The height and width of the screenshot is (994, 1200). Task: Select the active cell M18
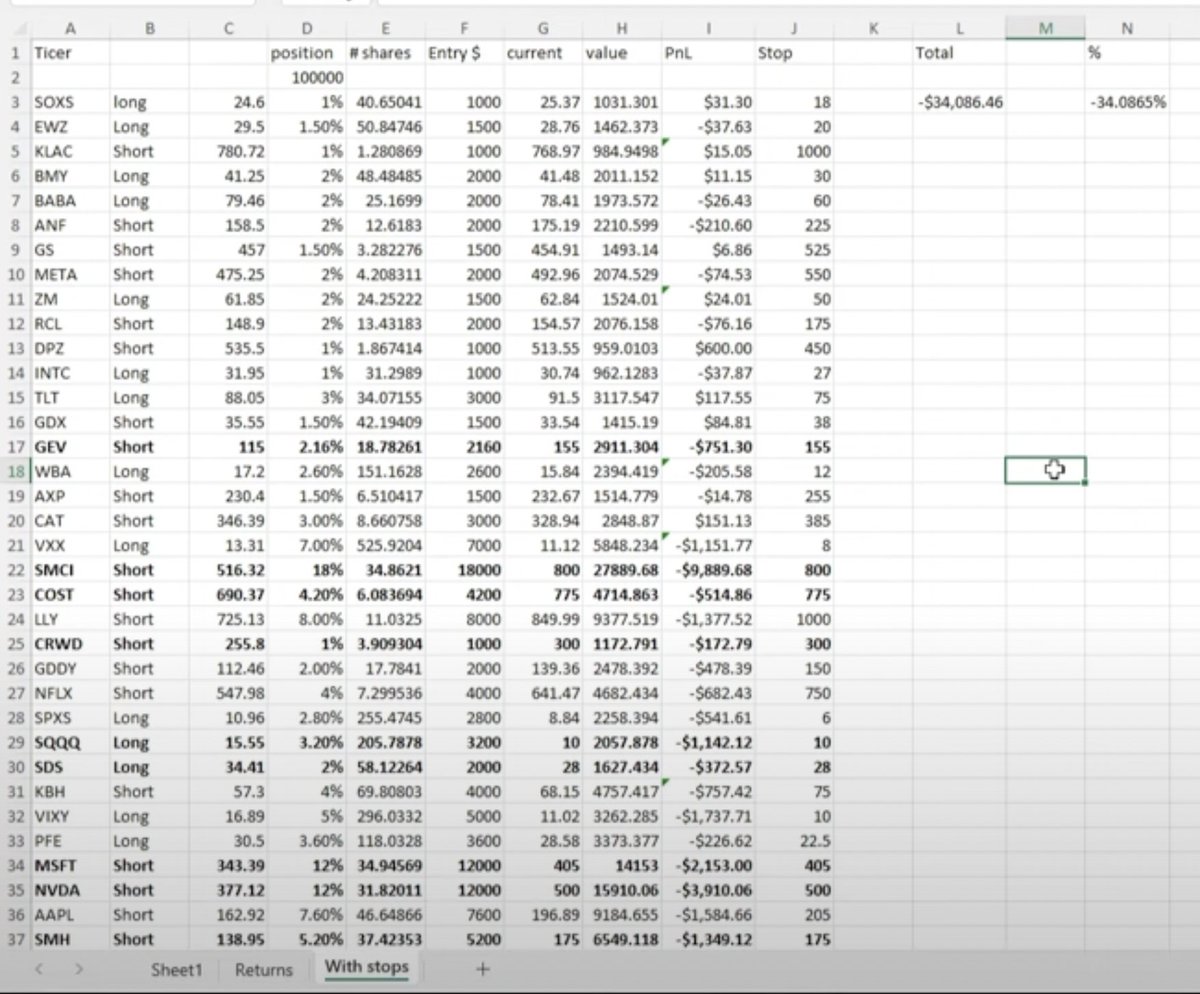point(1045,471)
